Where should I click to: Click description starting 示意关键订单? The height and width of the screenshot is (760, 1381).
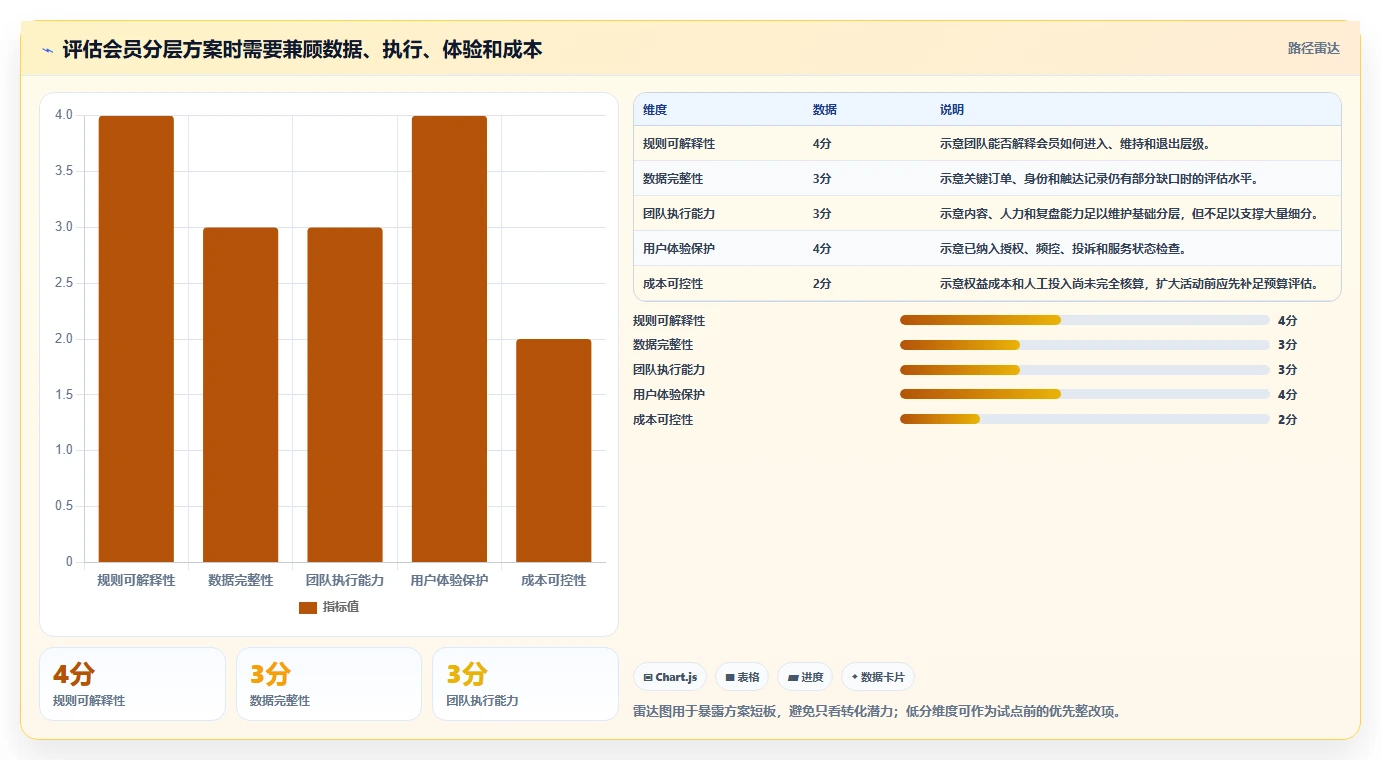coord(1099,179)
